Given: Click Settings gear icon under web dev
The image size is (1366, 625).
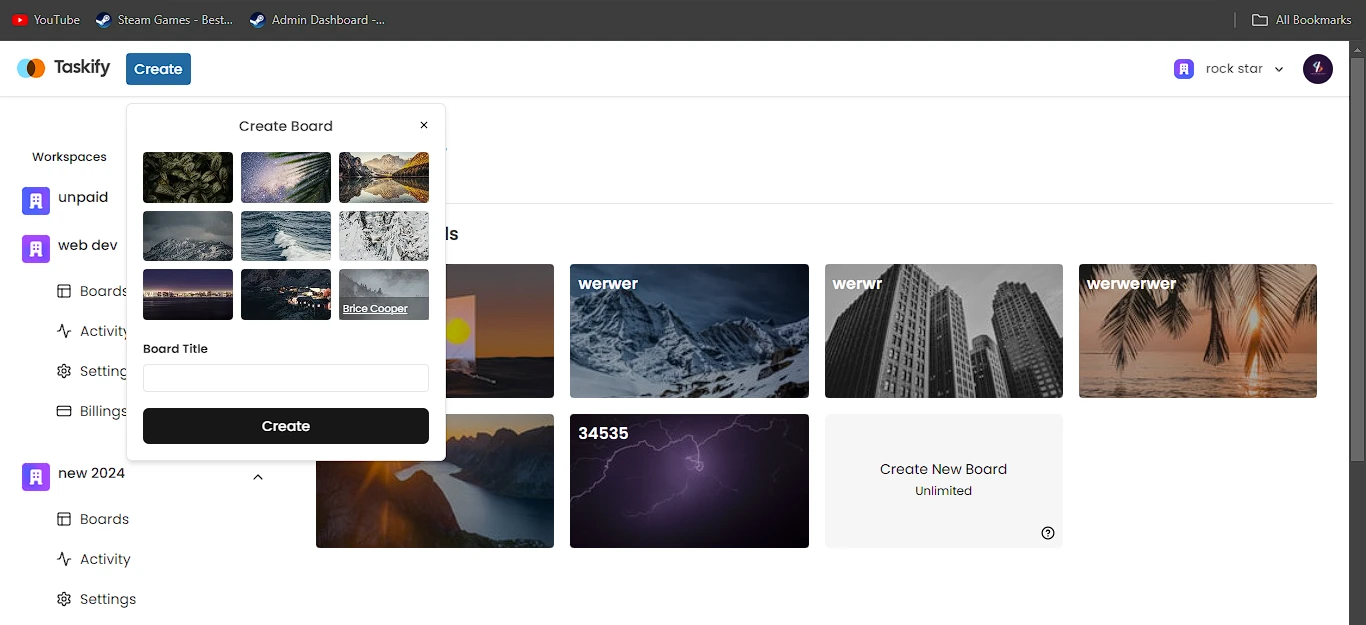Looking at the screenshot, I should pyautogui.click(x=64, y=371).
